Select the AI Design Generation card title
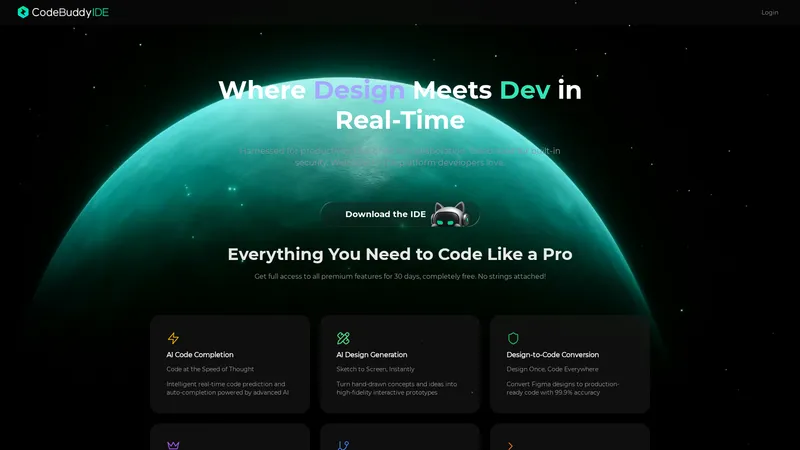 pyautogui.click(x=371, y=355)
